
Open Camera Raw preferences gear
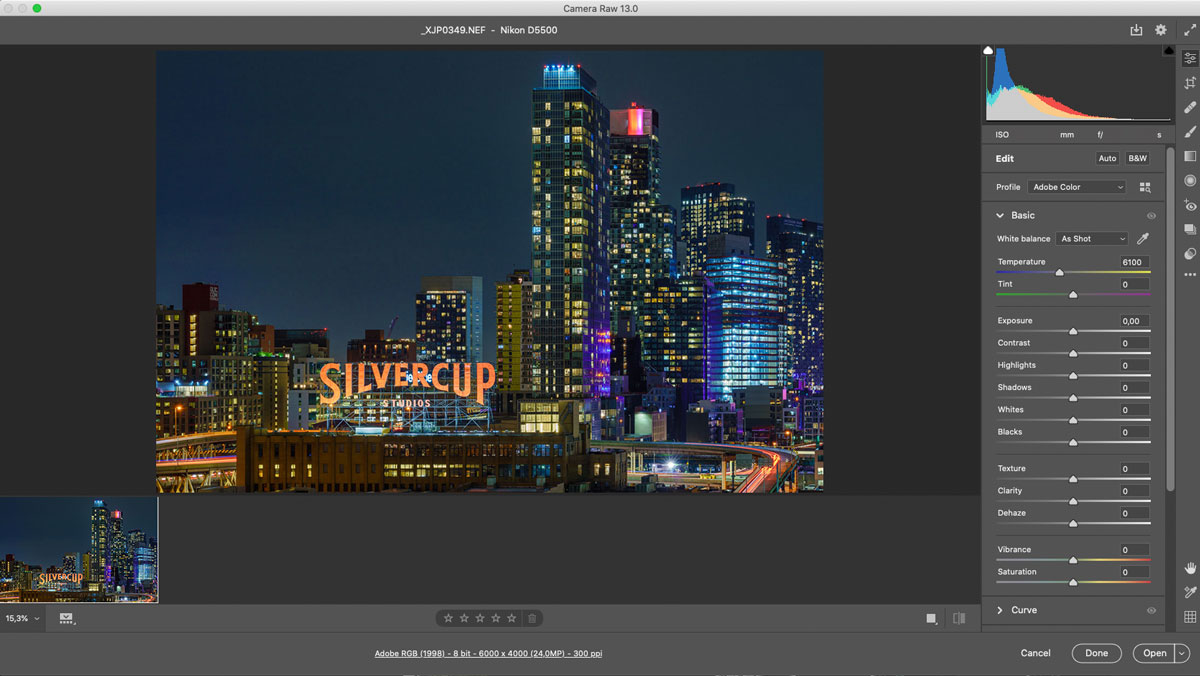coord(1161,30)
